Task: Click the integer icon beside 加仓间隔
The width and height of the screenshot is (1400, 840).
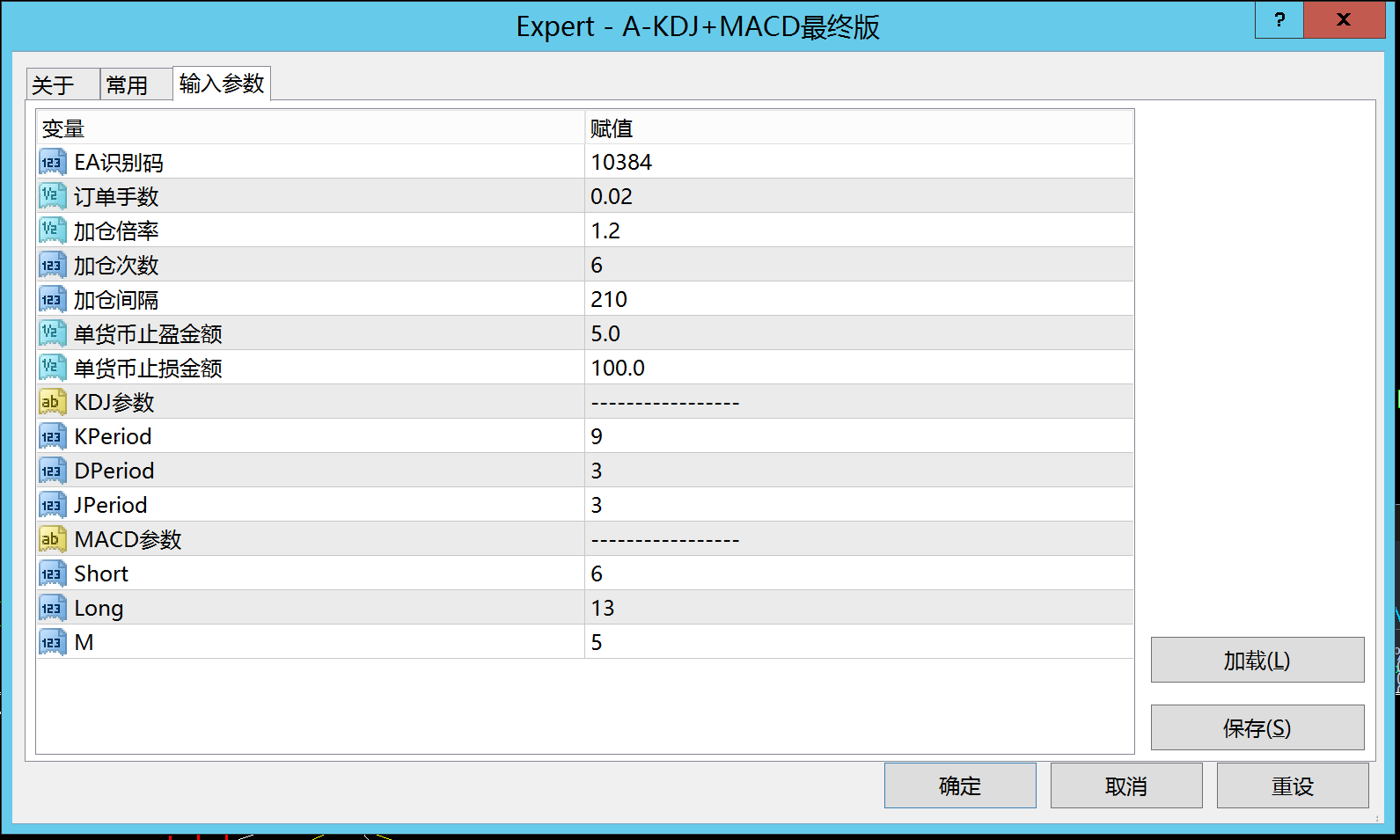Action: pyautogui.click(x=52, y=299)
